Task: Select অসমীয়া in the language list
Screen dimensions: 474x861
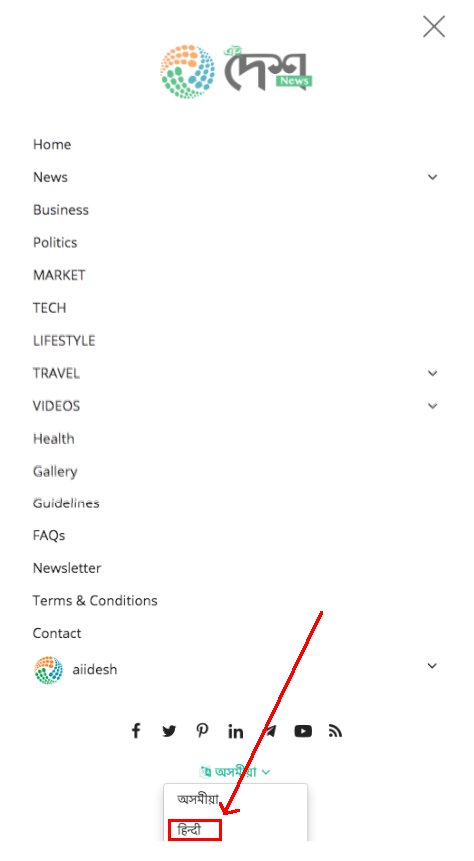Action: [198, 799]
